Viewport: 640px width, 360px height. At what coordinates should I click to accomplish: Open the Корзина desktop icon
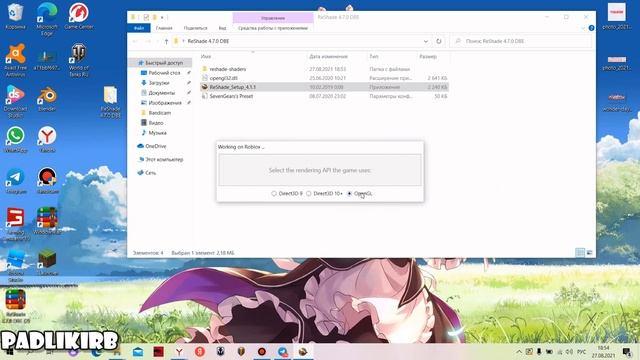[x=15, y=17]
